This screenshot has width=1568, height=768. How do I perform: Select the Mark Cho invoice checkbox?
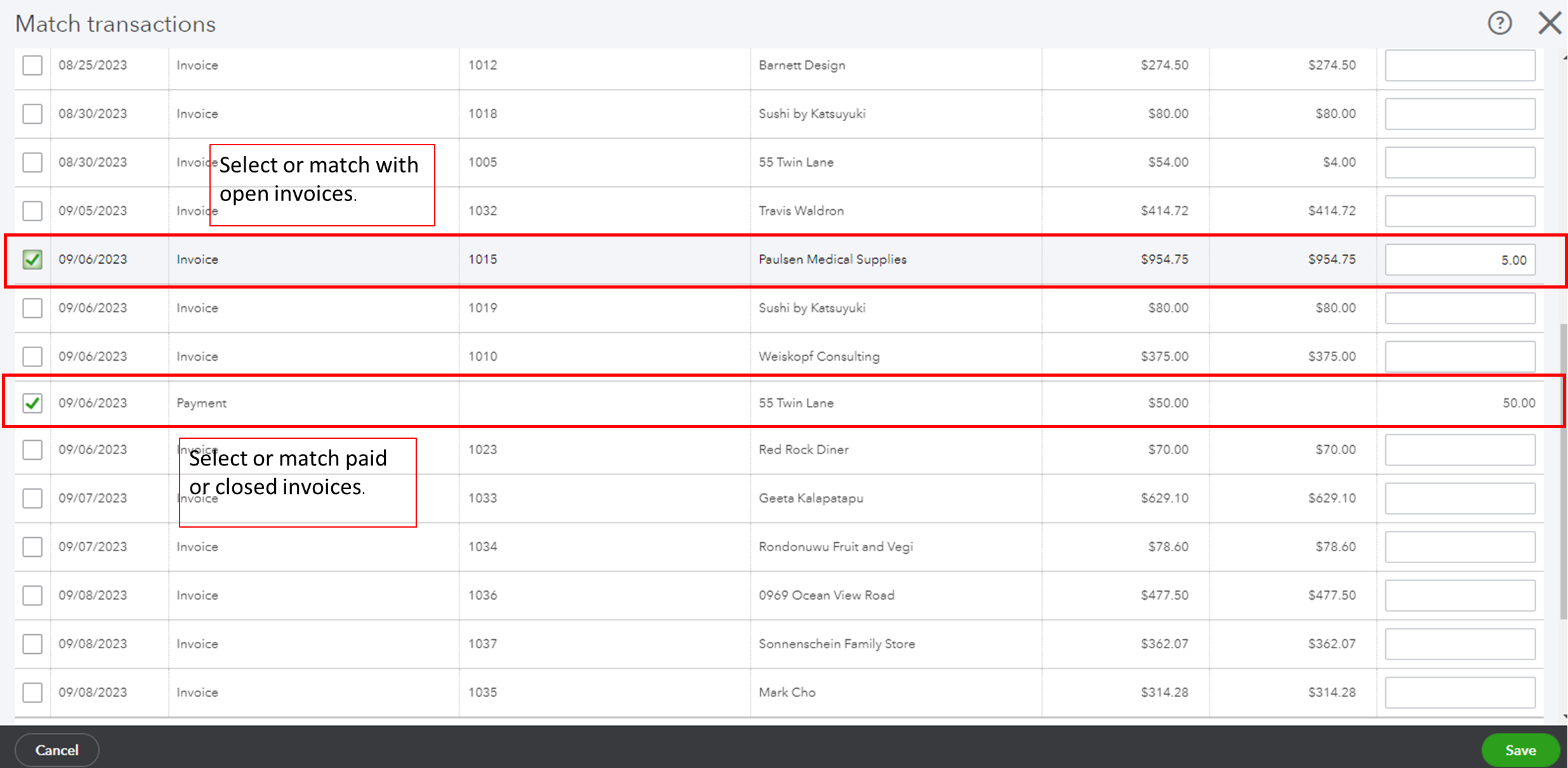pyautogui.click(x=32, y=692)
